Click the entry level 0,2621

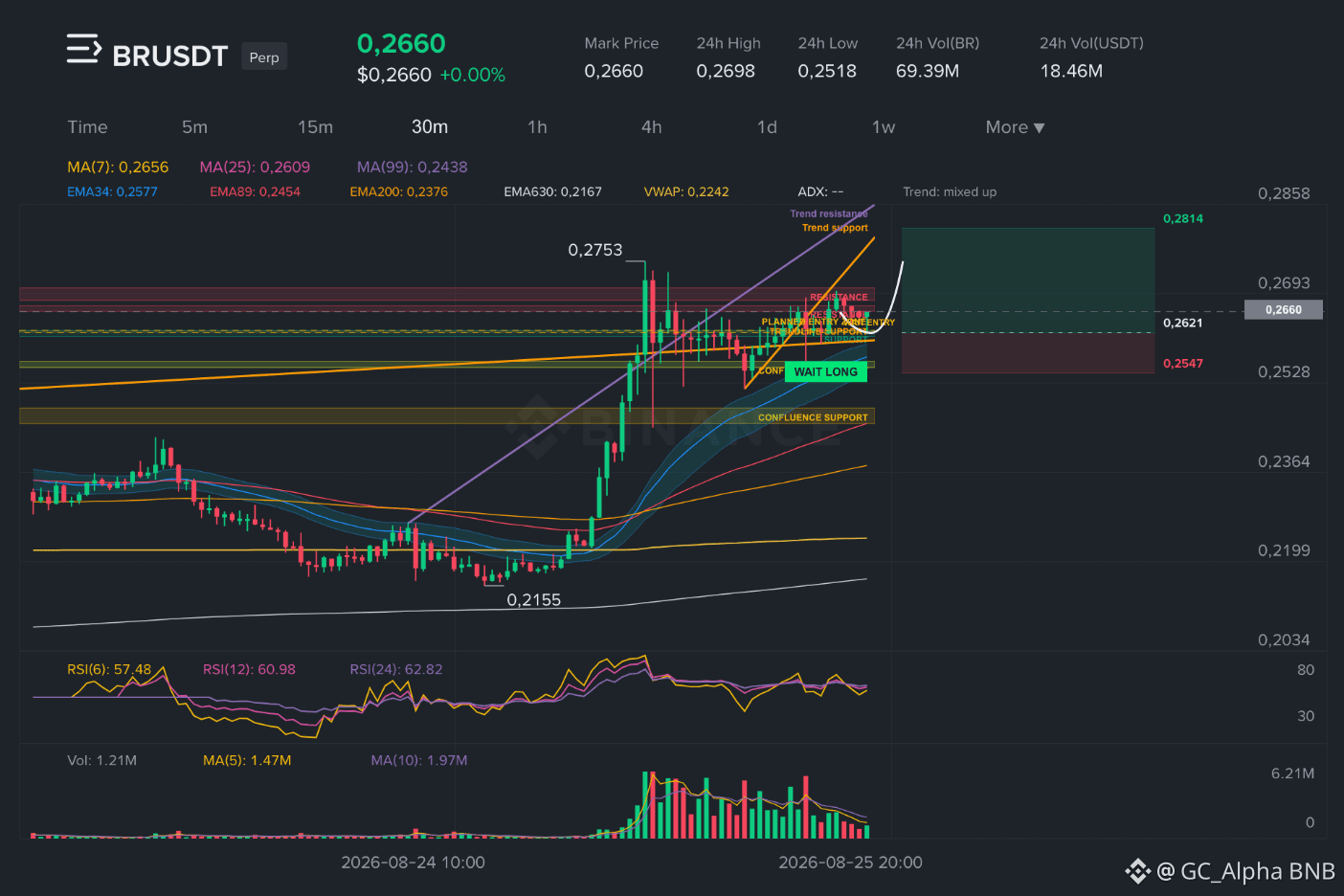pyautogui.click(x=1183, y=323)
